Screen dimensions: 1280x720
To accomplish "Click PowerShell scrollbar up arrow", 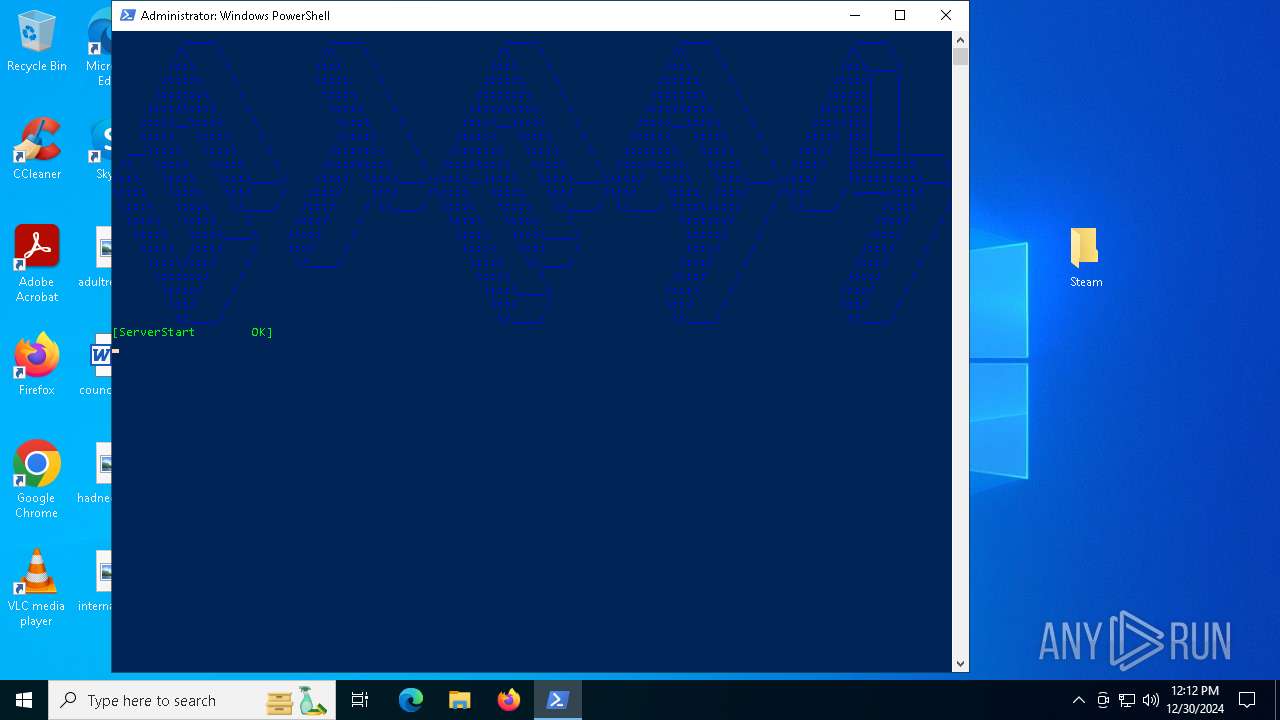I will coord(960,40).
